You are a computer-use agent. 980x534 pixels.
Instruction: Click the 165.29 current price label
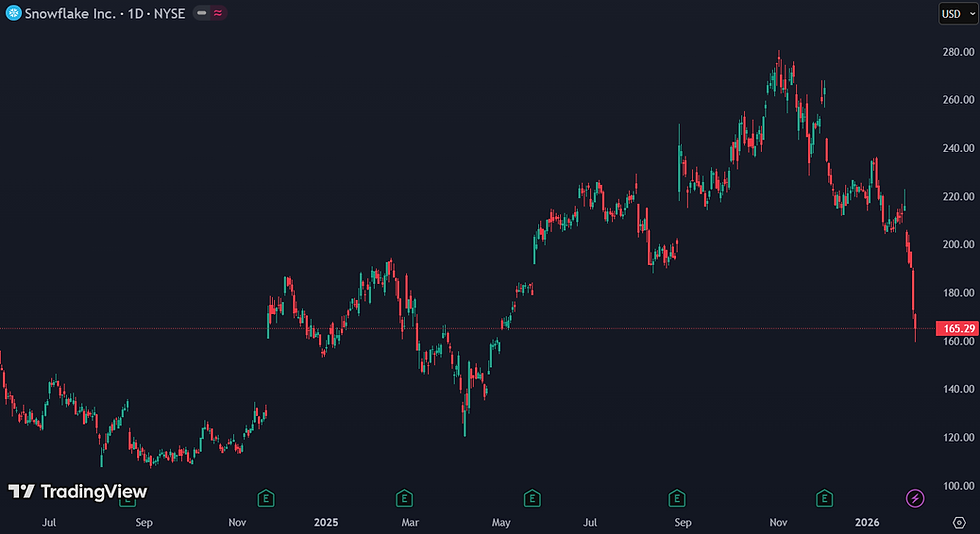[958, 328]
